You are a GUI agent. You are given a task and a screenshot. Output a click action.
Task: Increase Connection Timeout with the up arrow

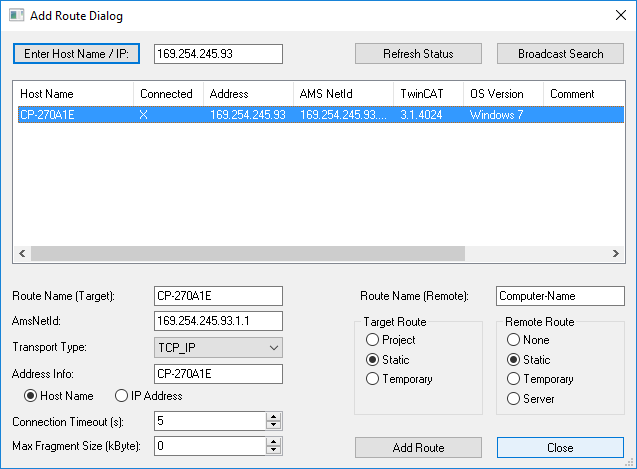(x=274, y=417)
